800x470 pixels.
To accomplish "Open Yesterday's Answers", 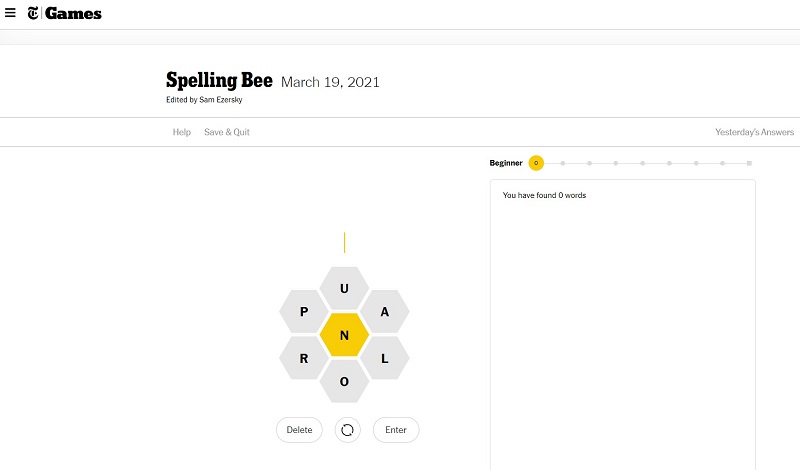I will click(x=755, y=132).
